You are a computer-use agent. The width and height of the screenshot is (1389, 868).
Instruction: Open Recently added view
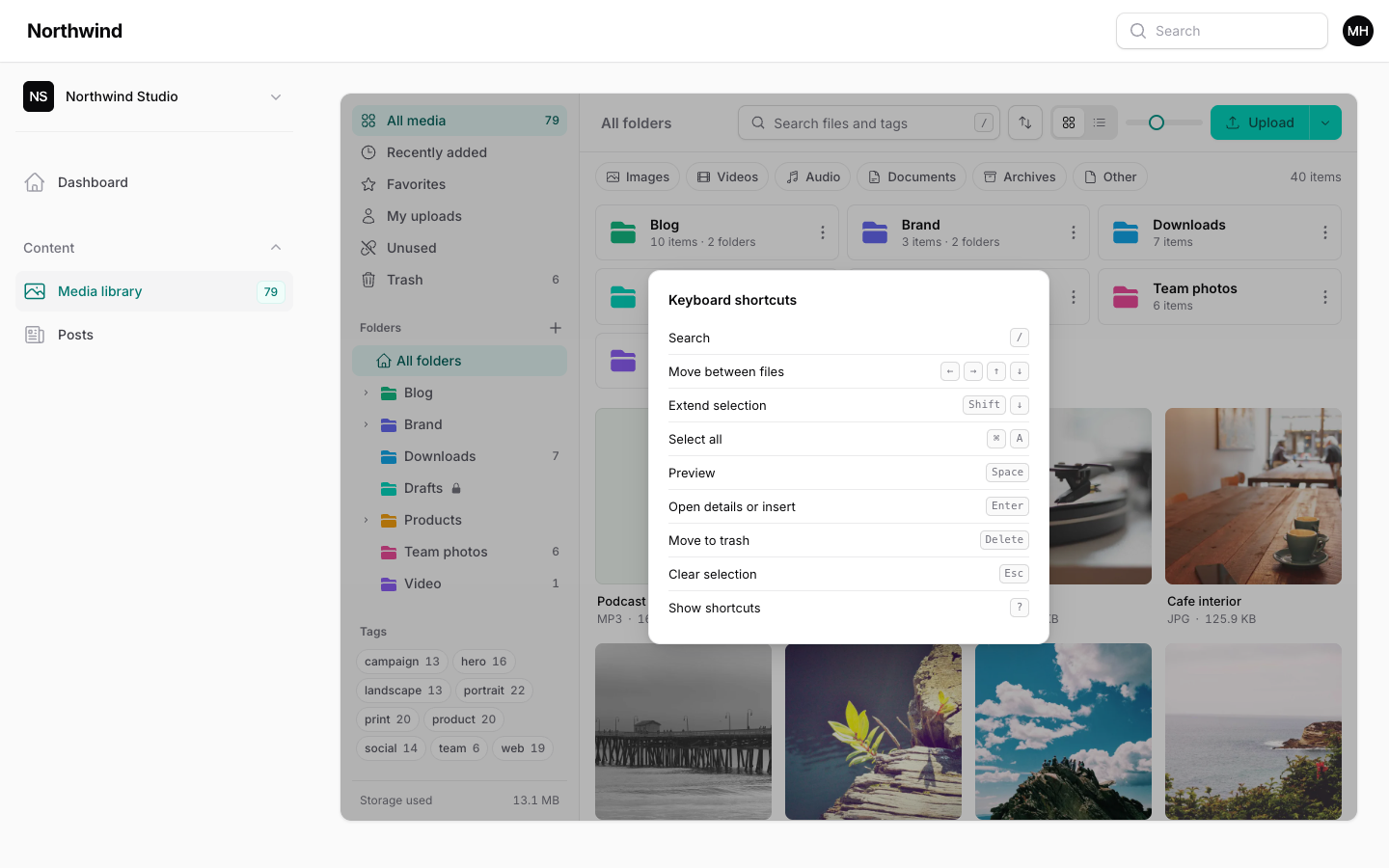(459, 152)
